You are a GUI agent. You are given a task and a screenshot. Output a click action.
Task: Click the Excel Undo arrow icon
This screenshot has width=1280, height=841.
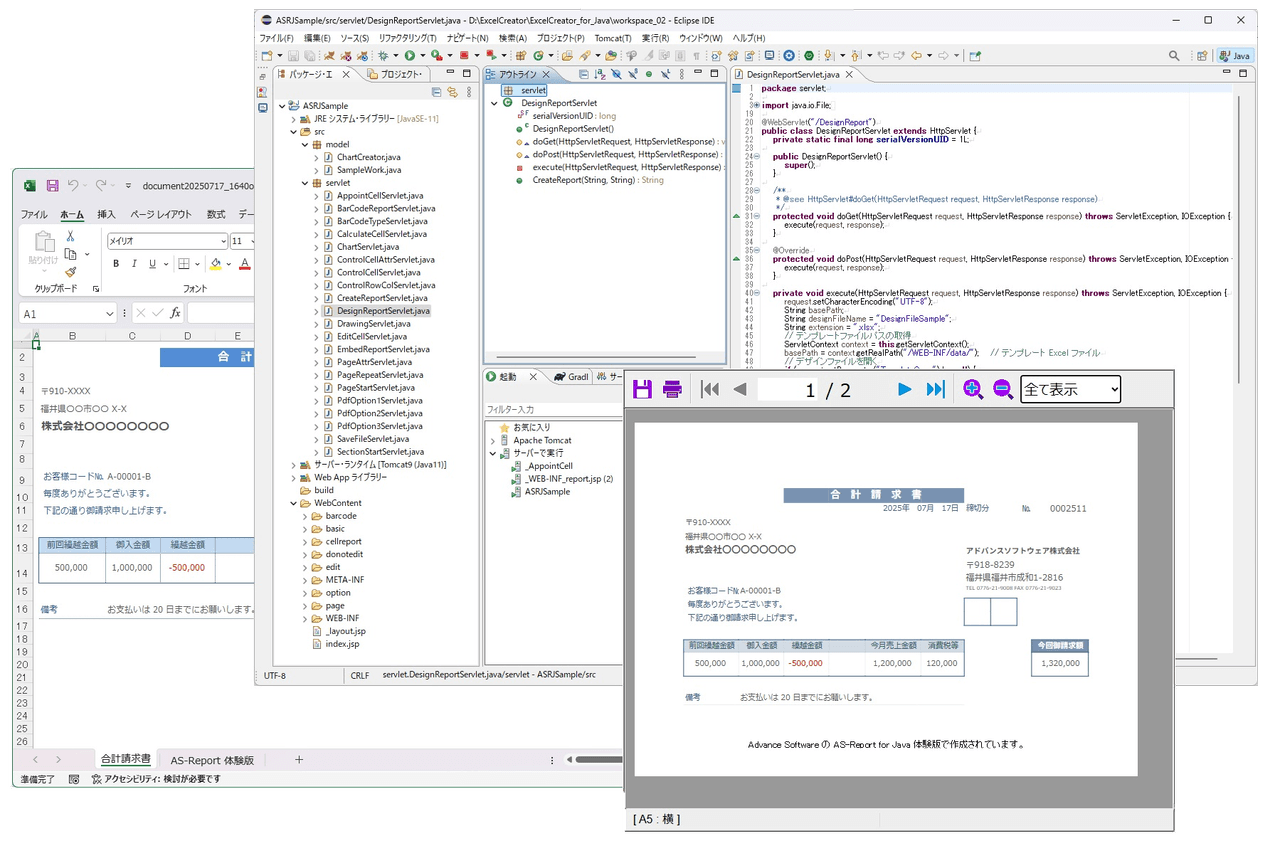click(74, 185)
